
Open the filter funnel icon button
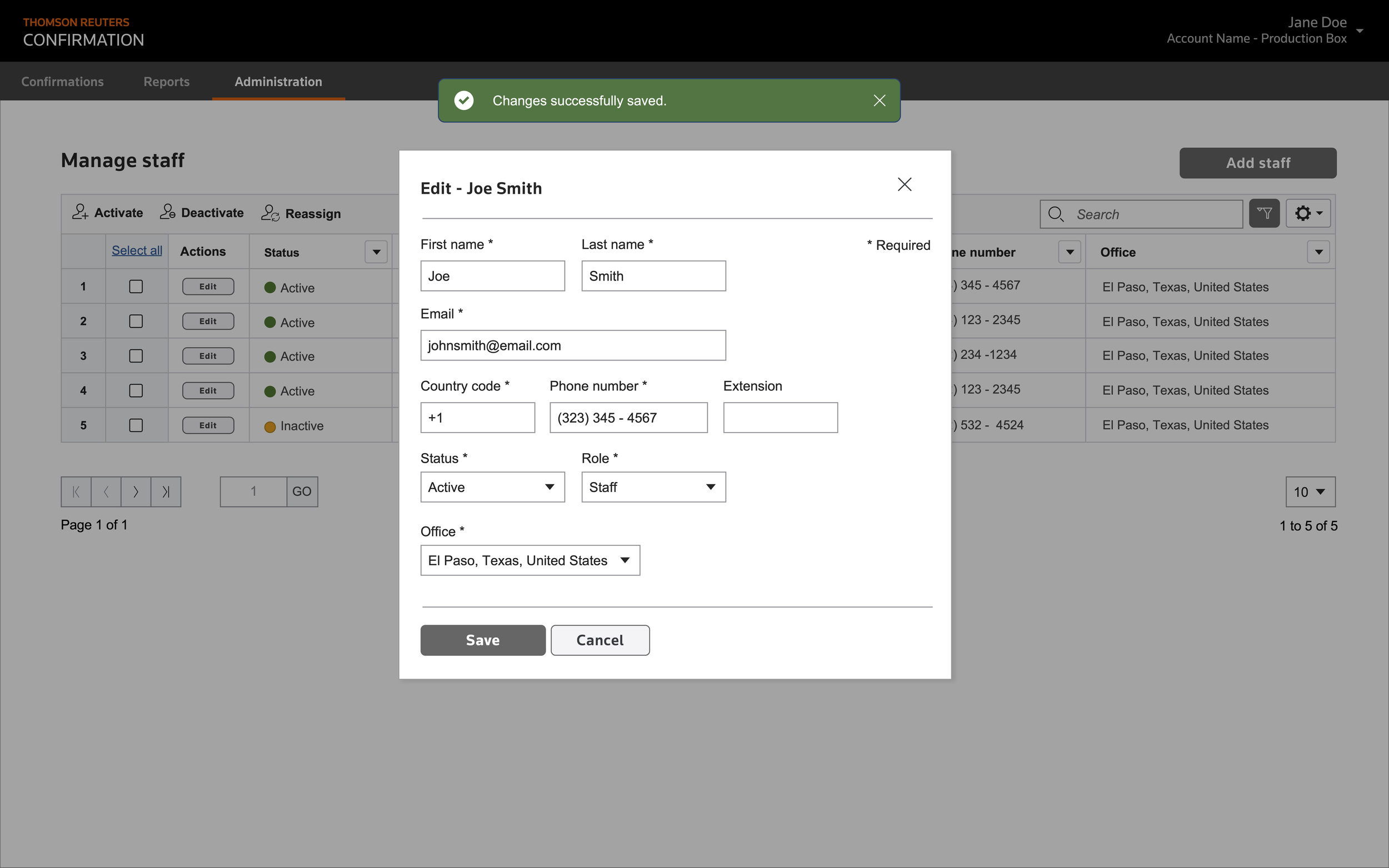pyautogui.click(x=1264, y=214)
